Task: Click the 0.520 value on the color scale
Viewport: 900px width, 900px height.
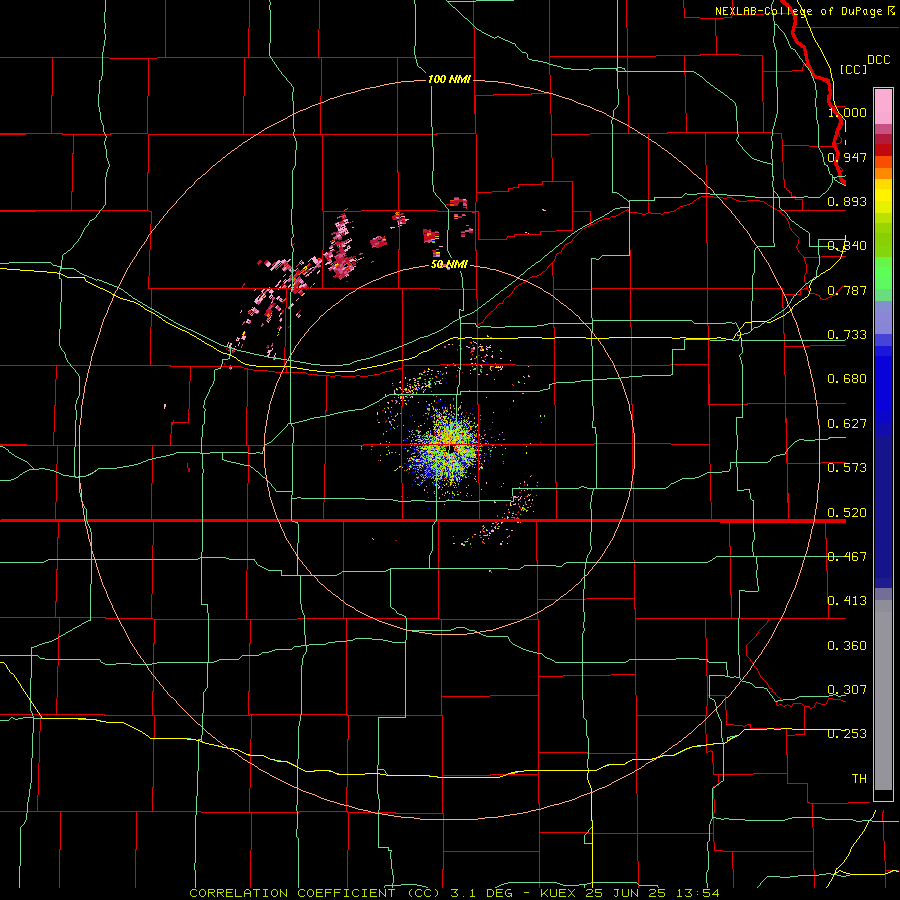Action: 847,513
